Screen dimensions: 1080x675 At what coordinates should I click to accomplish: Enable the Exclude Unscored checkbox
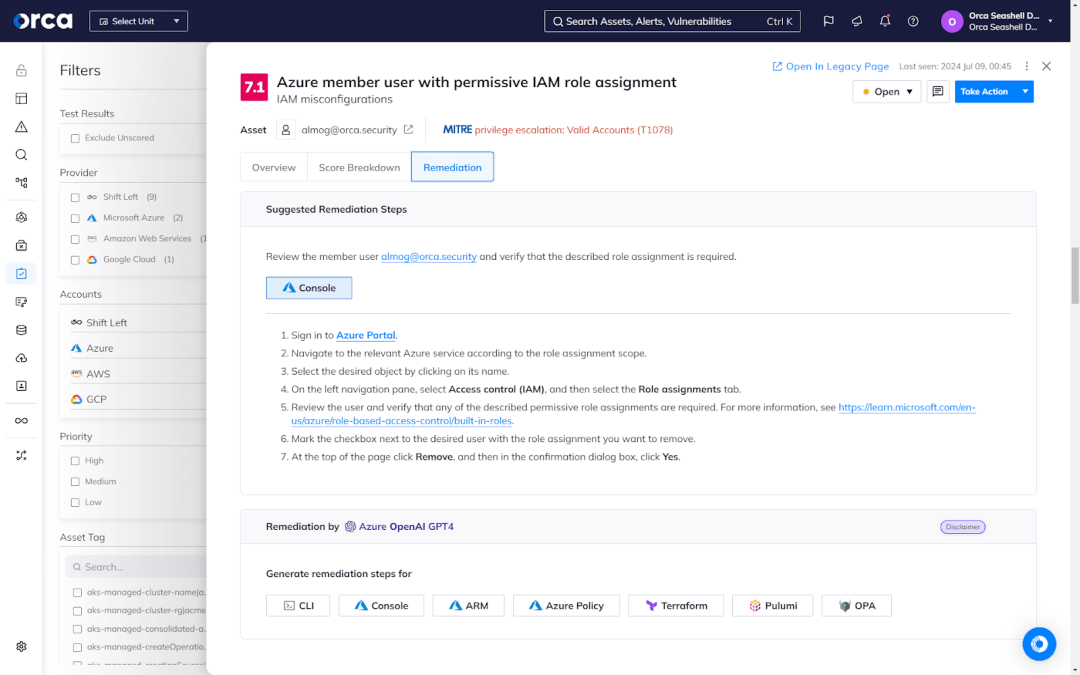75,138
